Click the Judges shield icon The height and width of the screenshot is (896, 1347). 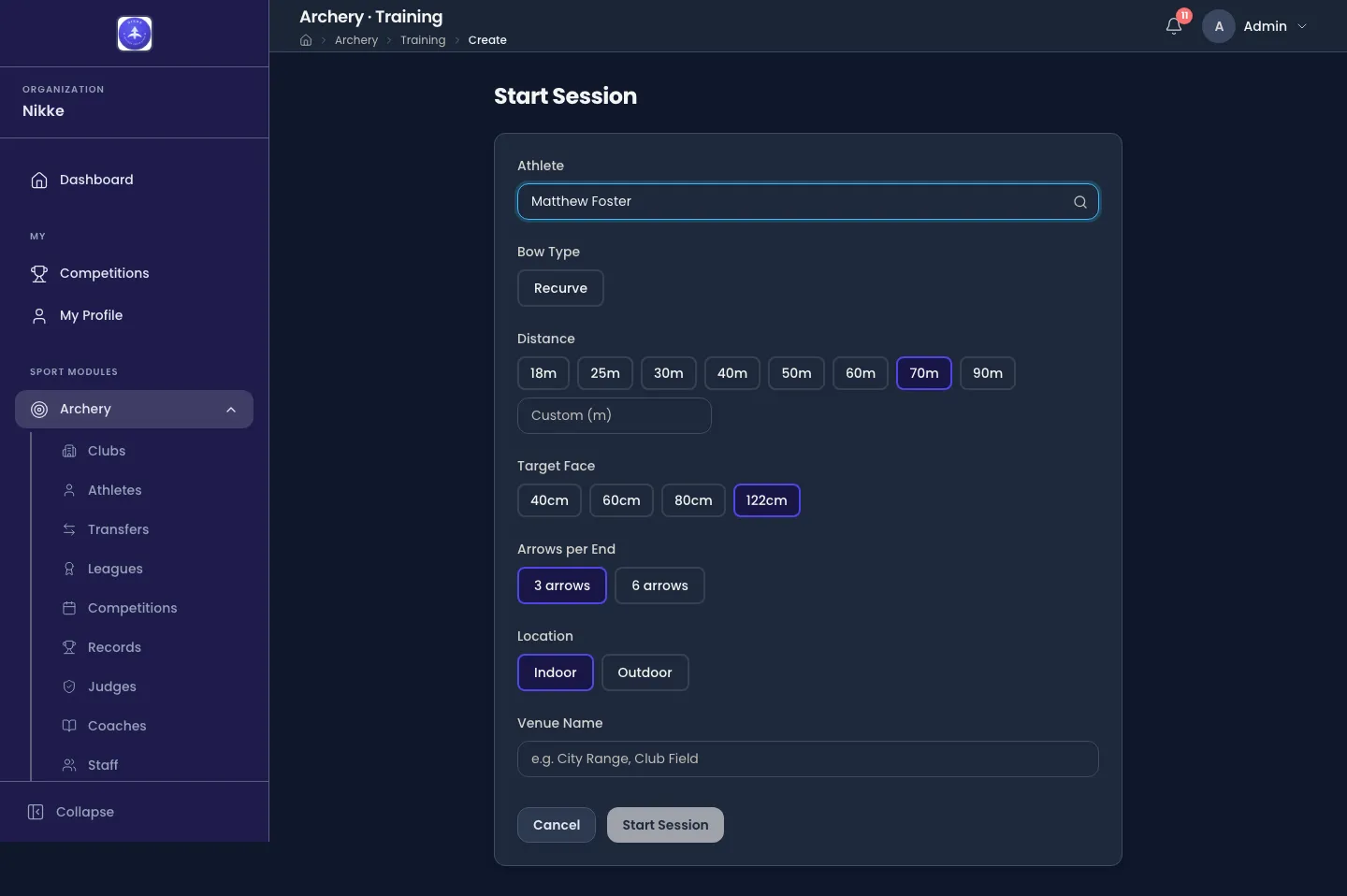coord(69,686)
